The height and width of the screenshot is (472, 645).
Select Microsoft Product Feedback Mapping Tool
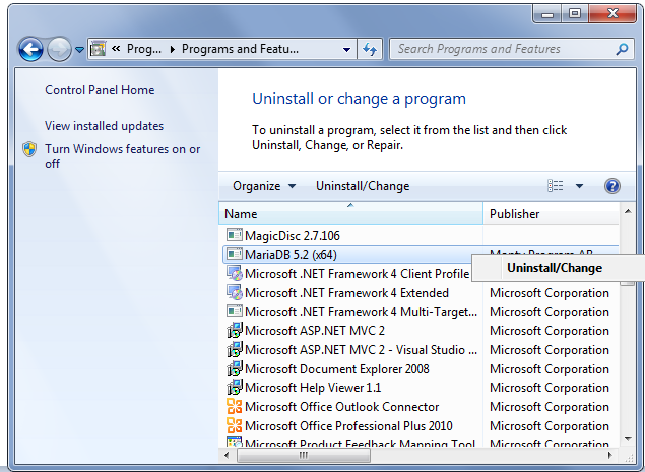[x=360, y=443]
